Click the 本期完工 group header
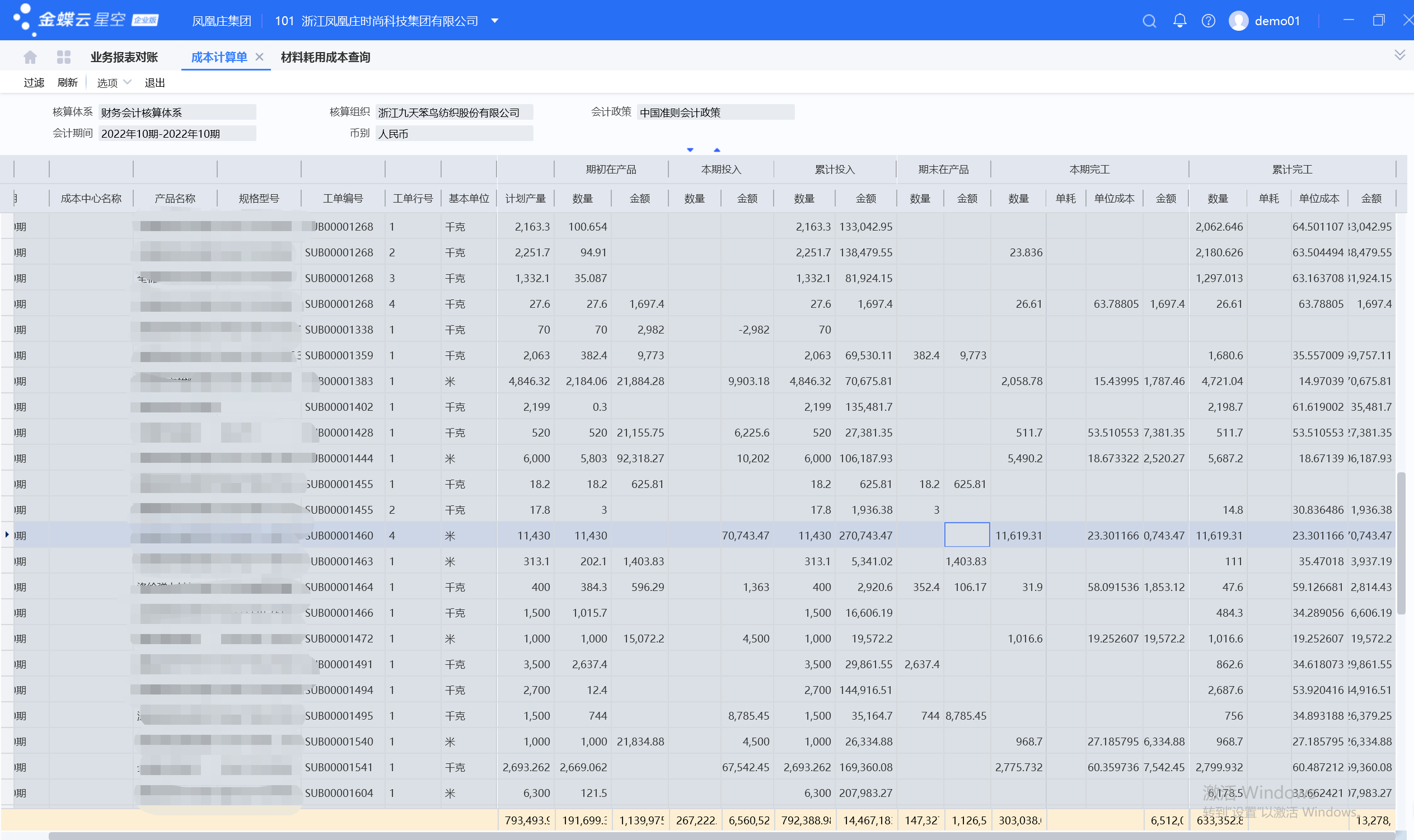 tap(1089, 169)
